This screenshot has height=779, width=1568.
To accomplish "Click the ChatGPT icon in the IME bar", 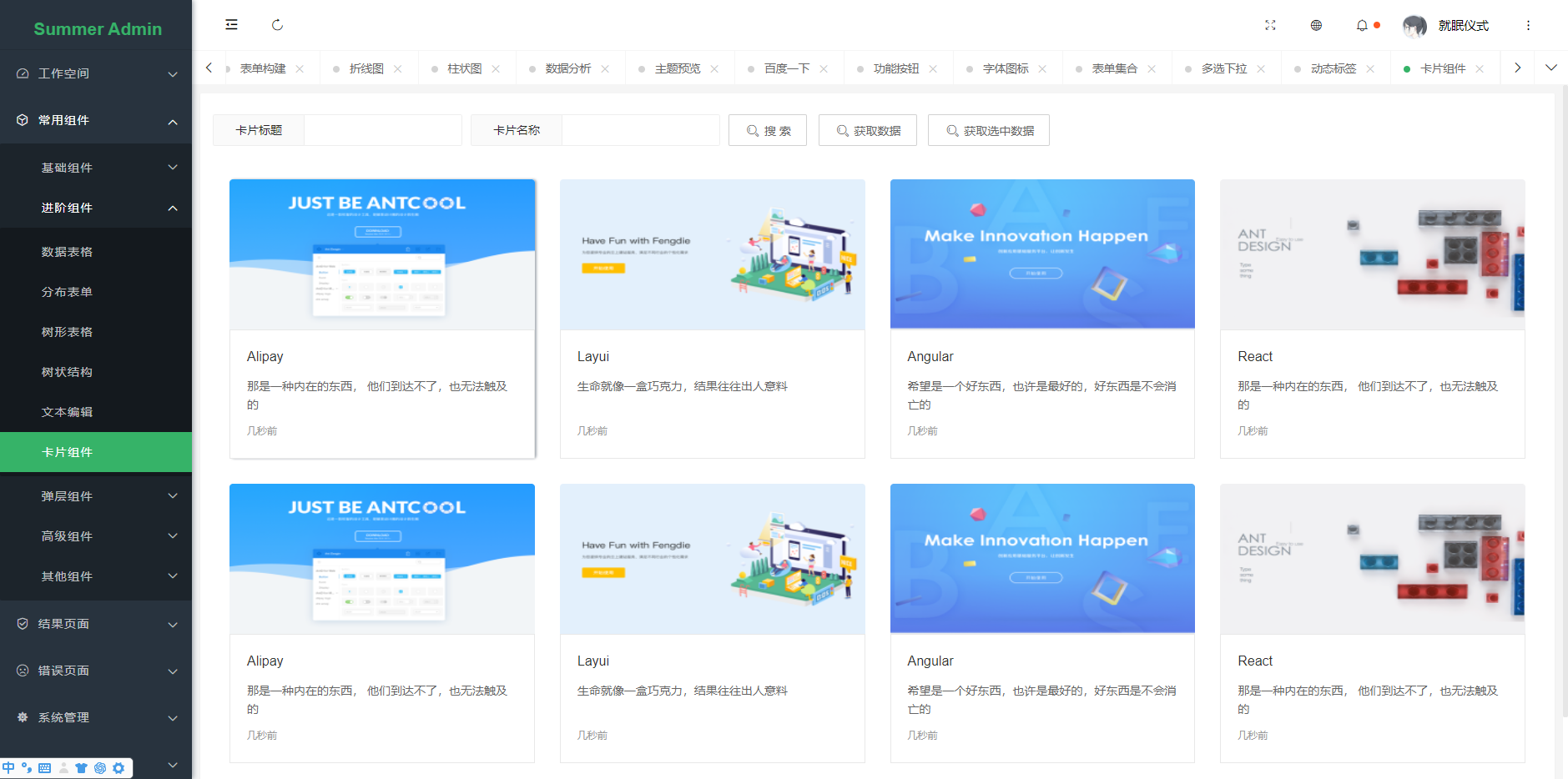I will coord(100,768).
